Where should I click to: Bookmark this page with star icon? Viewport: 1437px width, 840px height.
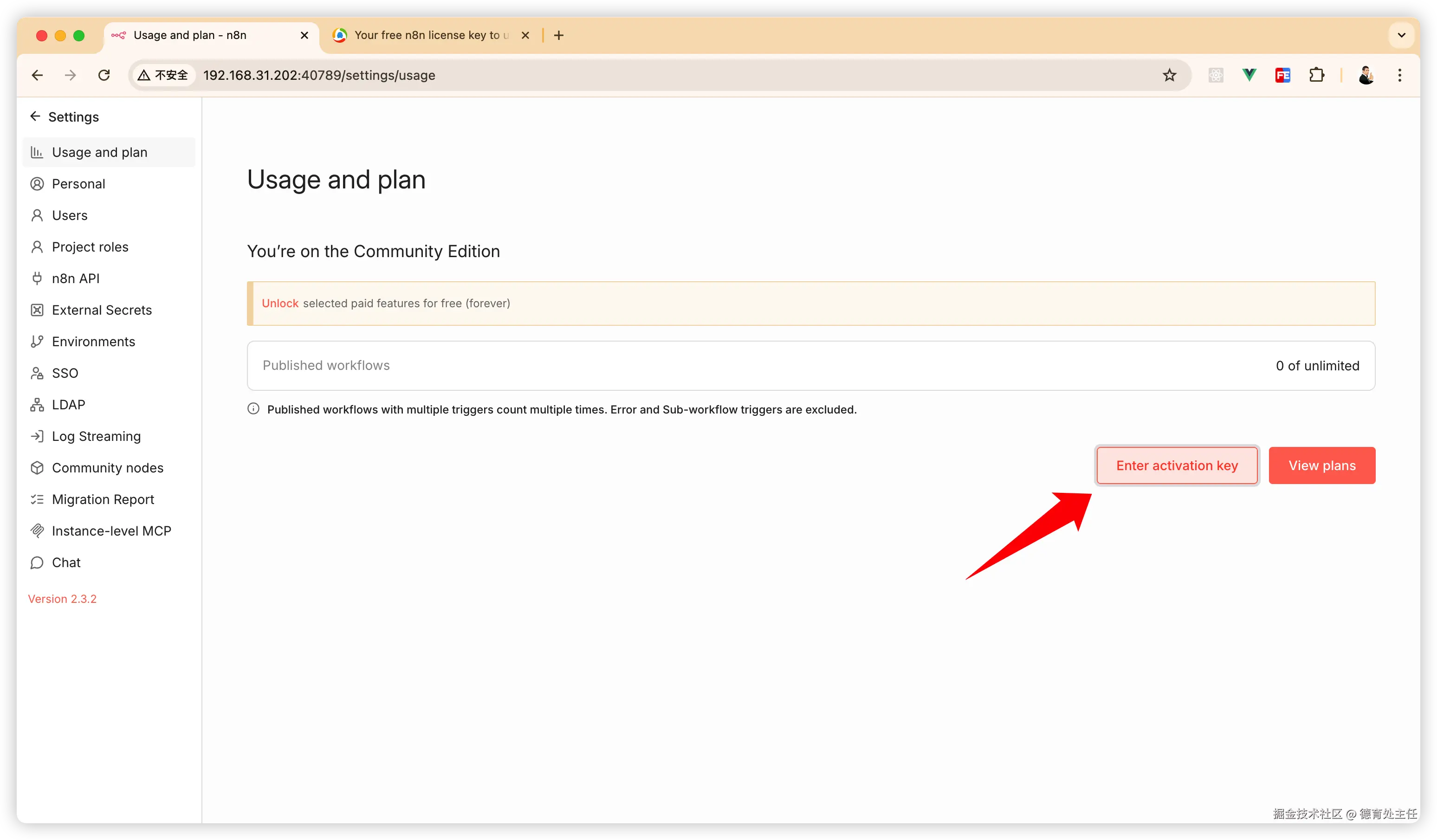click(1170, 75)
